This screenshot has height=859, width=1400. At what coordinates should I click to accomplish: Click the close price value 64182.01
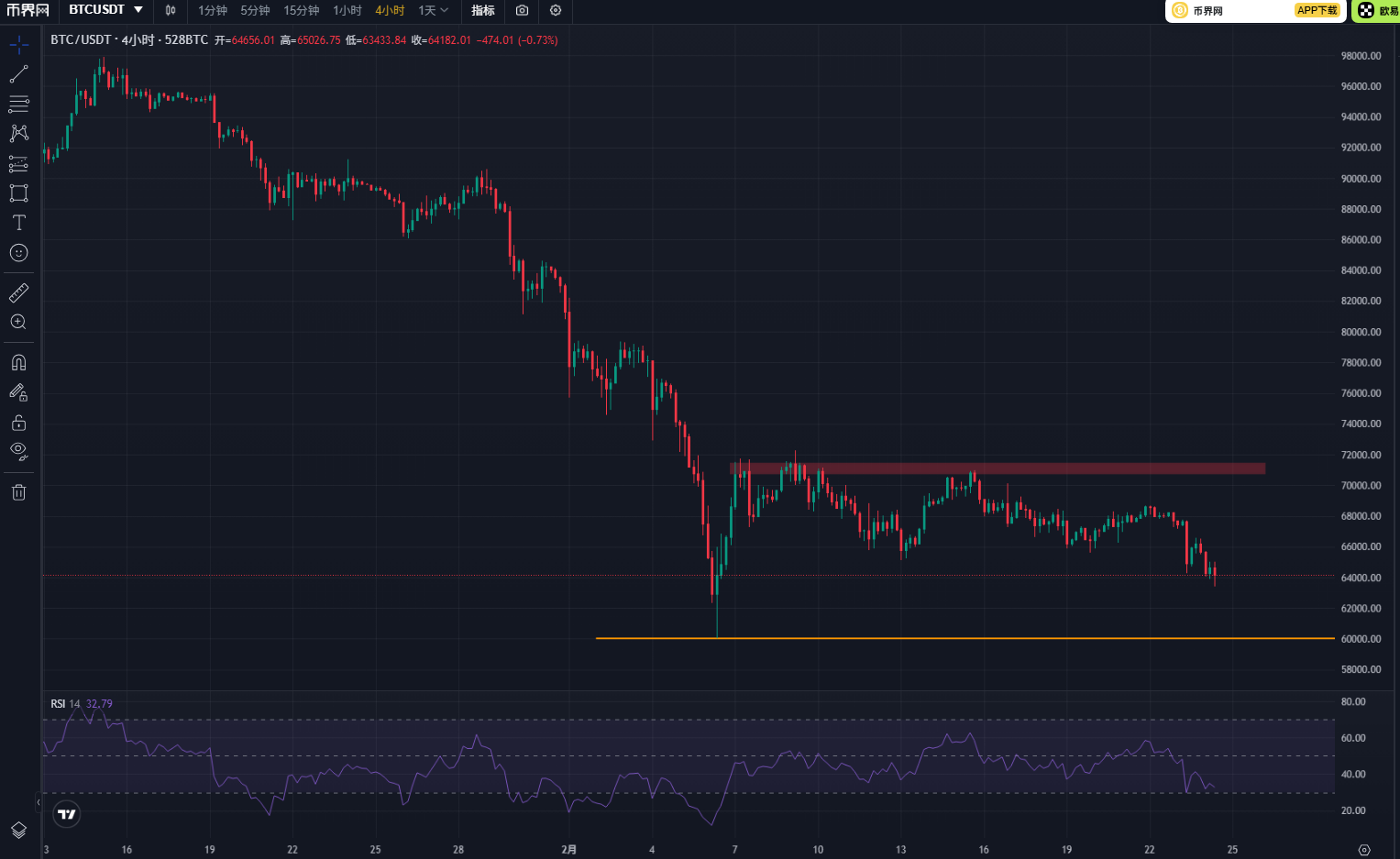[x=449, y=40]
